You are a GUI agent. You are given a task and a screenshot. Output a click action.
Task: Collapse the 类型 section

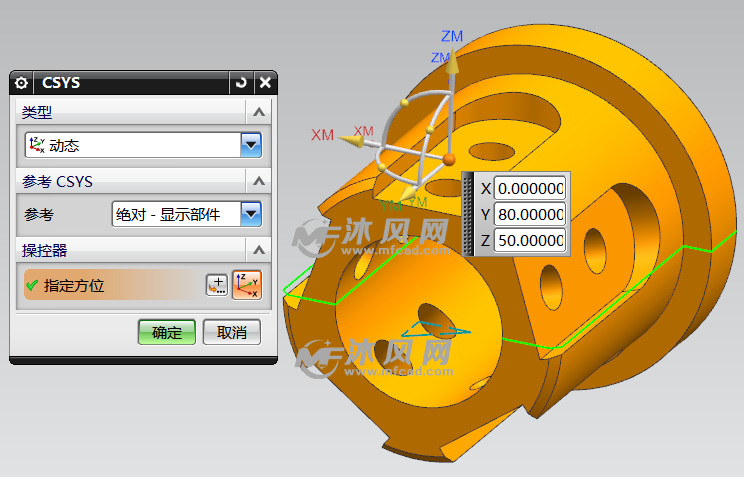tap(259, 112)
